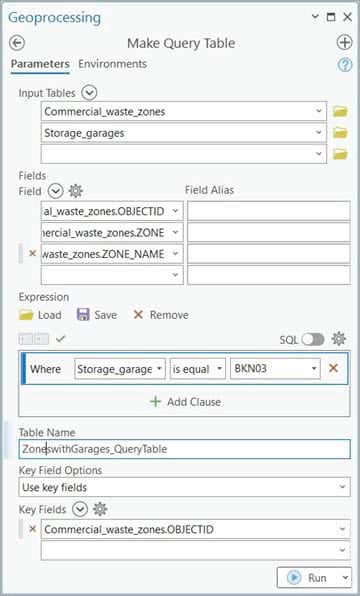This screenshot has width=360, height=596.
Task: Load an expression from file
Action: pos(40,315)
